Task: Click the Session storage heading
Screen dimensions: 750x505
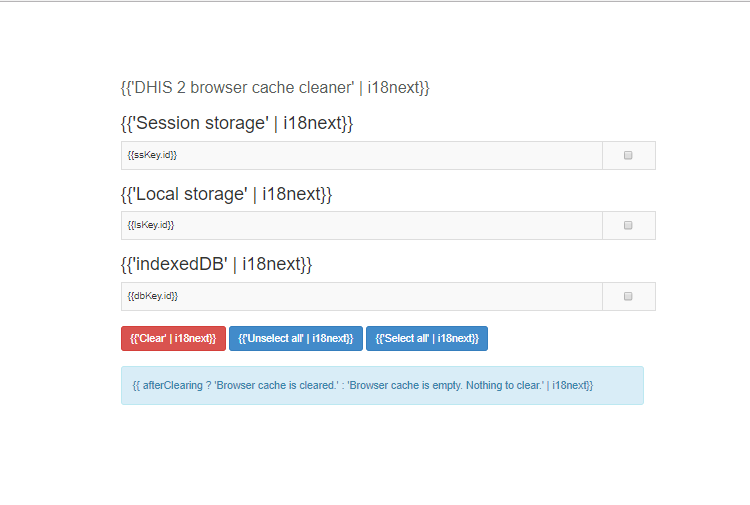Action: coord(237,123)
